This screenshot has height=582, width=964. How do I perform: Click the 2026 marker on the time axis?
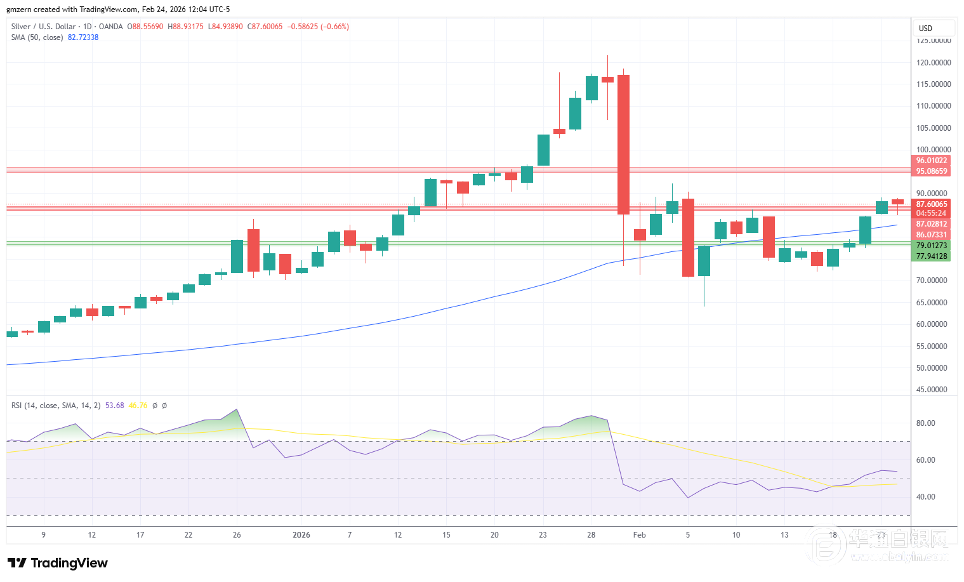(300, 535)
